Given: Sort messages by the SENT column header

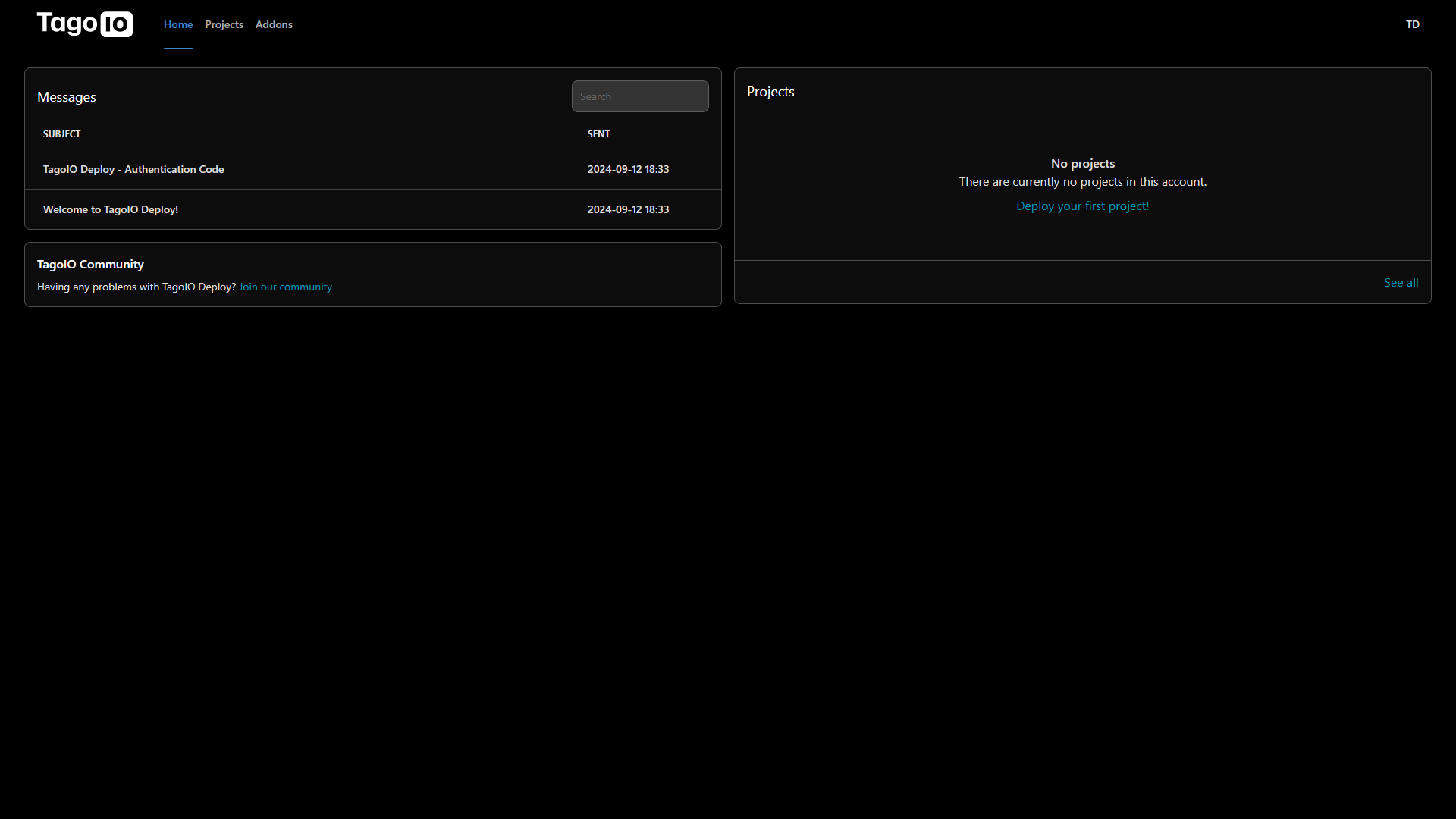Looking at the screenshot, I should (x=598, y=133).
